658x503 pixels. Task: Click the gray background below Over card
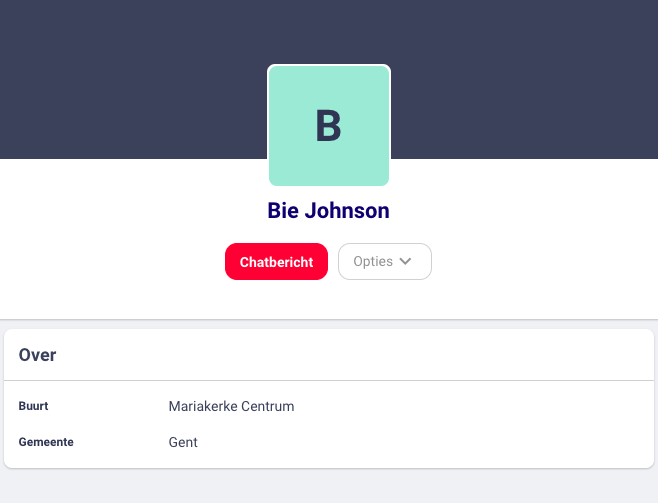[x=328, y=486]
